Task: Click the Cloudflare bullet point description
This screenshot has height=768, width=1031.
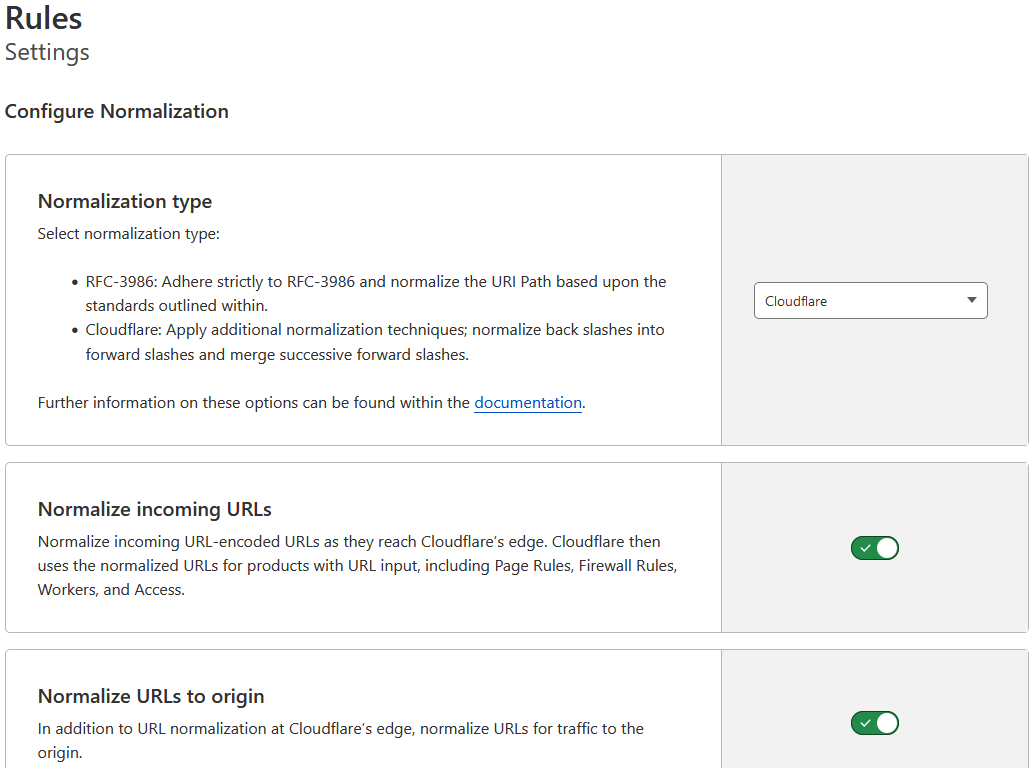Action: [x=375, y=341]
